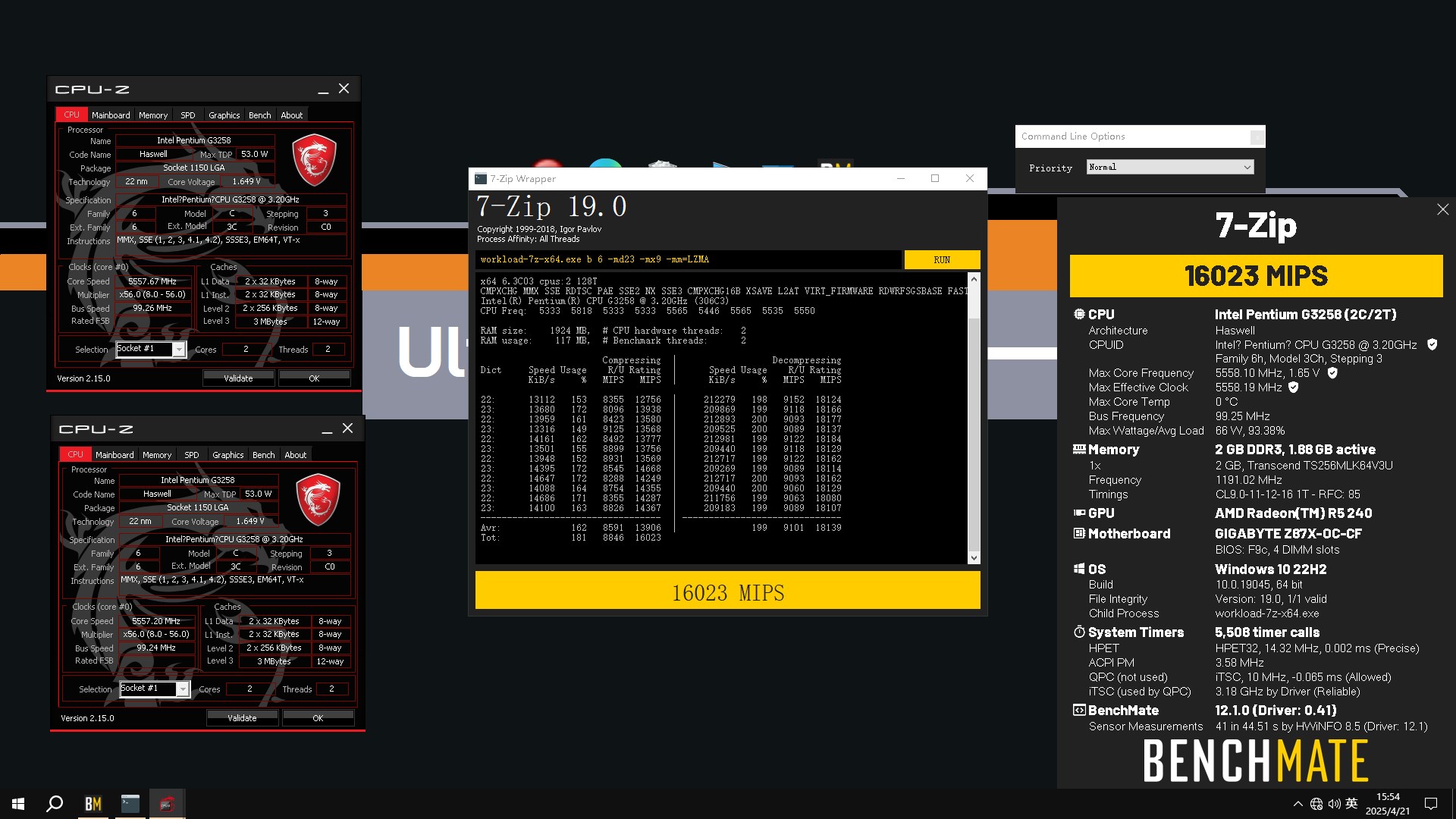The width and height of the screenshot is (1456, 819).
Task: Click the 7-Zip command line field
Action: 689,259
